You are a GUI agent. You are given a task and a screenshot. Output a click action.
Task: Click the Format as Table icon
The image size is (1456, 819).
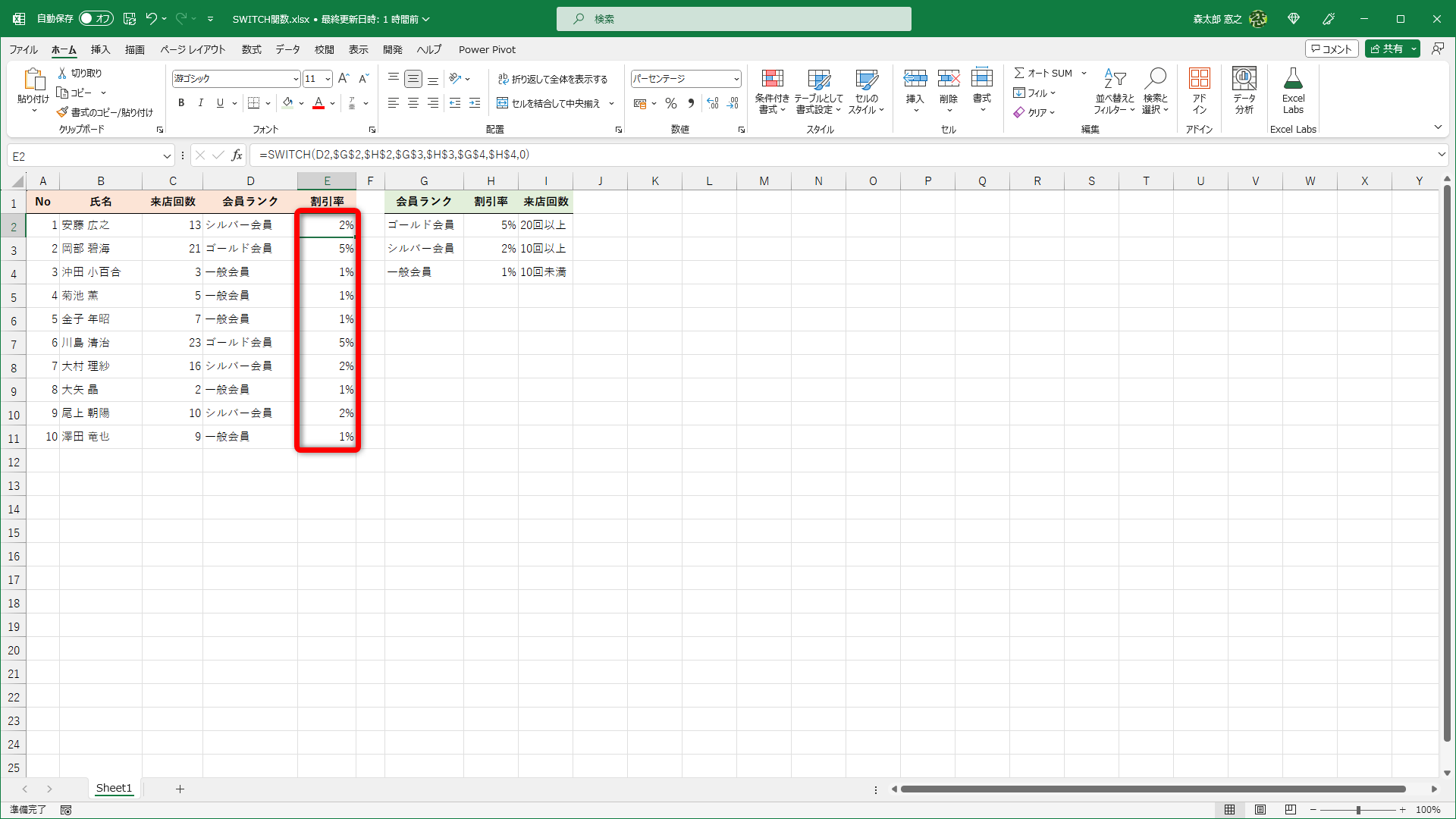point(818,80)
